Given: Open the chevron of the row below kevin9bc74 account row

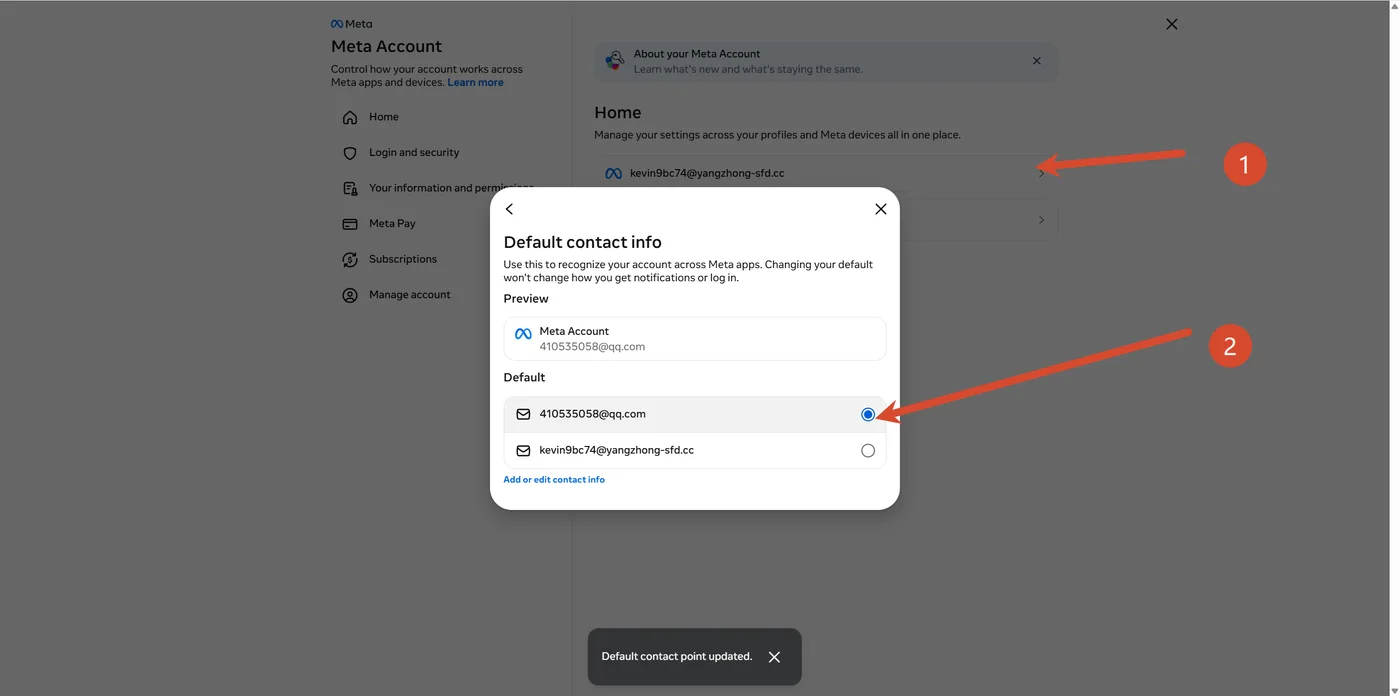Looking at the screenshot, I should [x=1041, y=220].
